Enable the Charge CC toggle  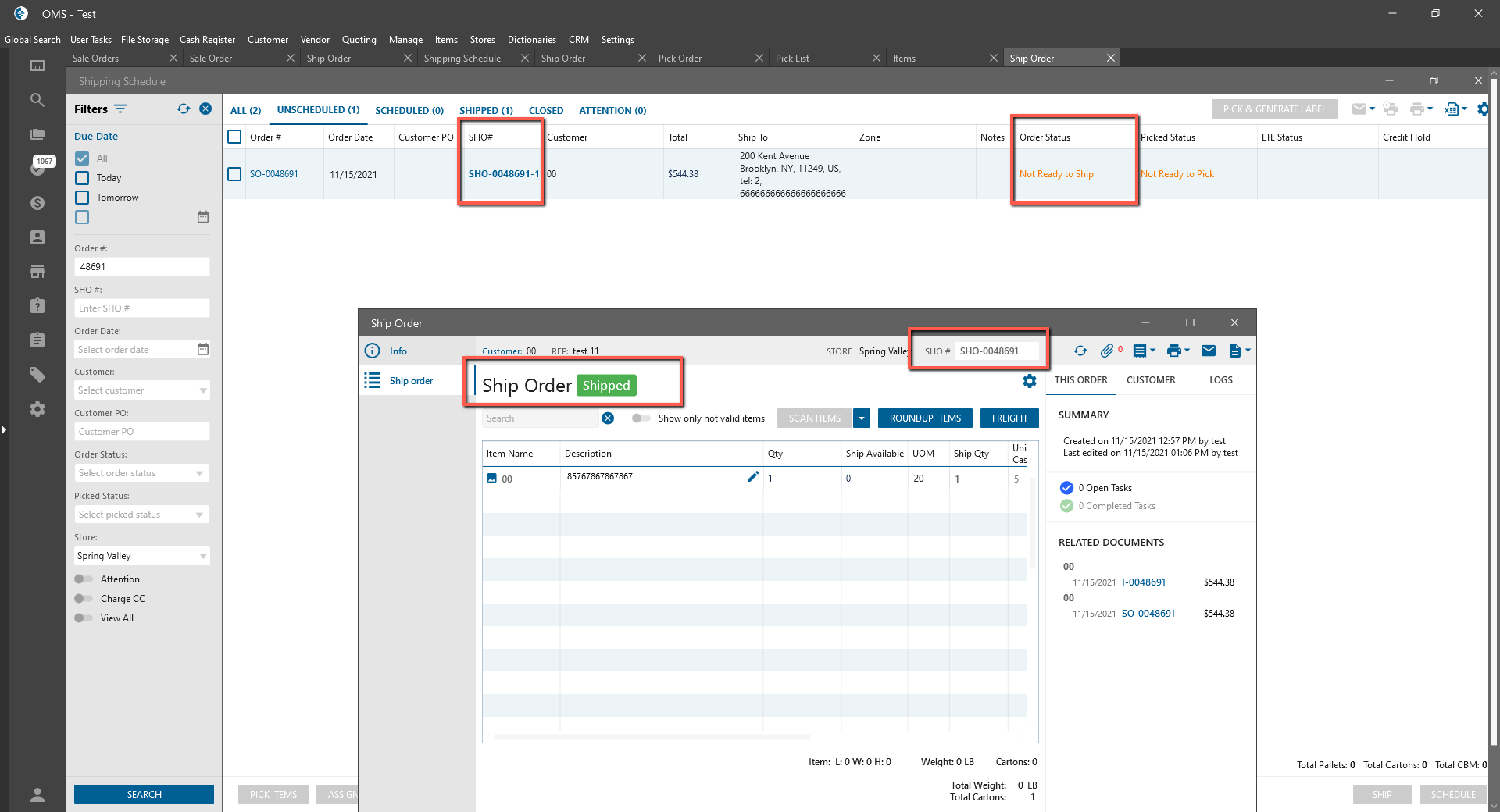pos(83,599)
